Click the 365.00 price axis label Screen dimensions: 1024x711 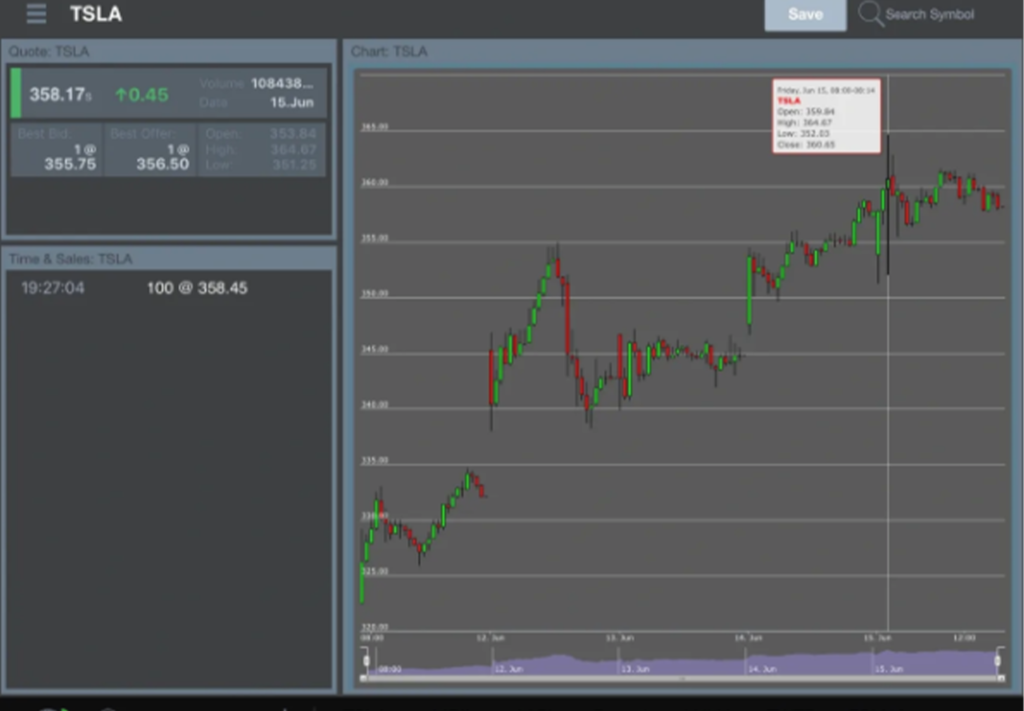(374, 127)
